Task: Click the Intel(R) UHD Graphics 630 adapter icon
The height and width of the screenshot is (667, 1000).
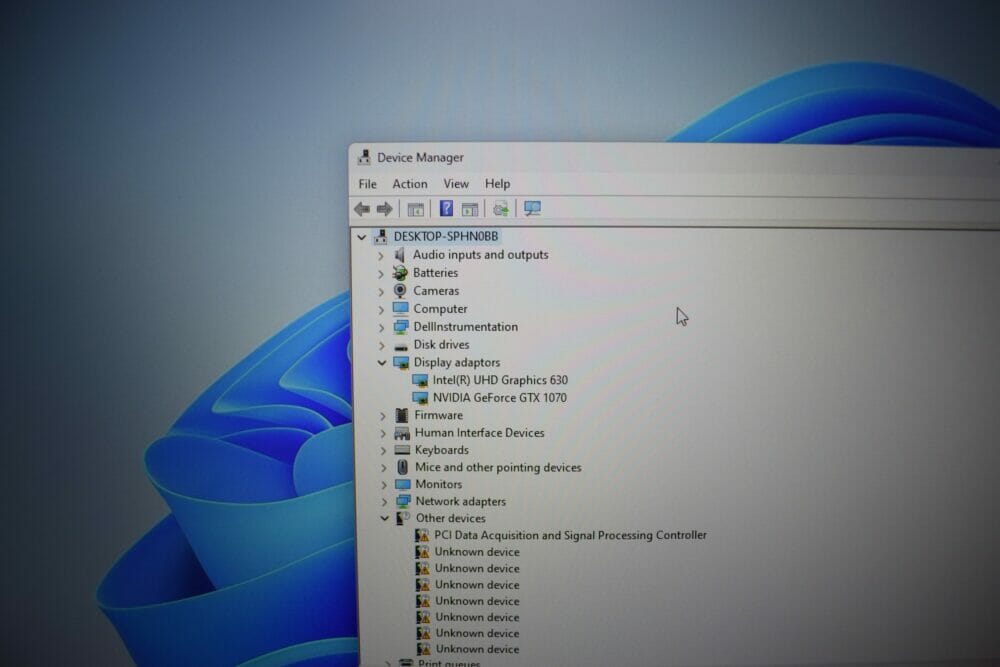Action: [x=420, y=381]
